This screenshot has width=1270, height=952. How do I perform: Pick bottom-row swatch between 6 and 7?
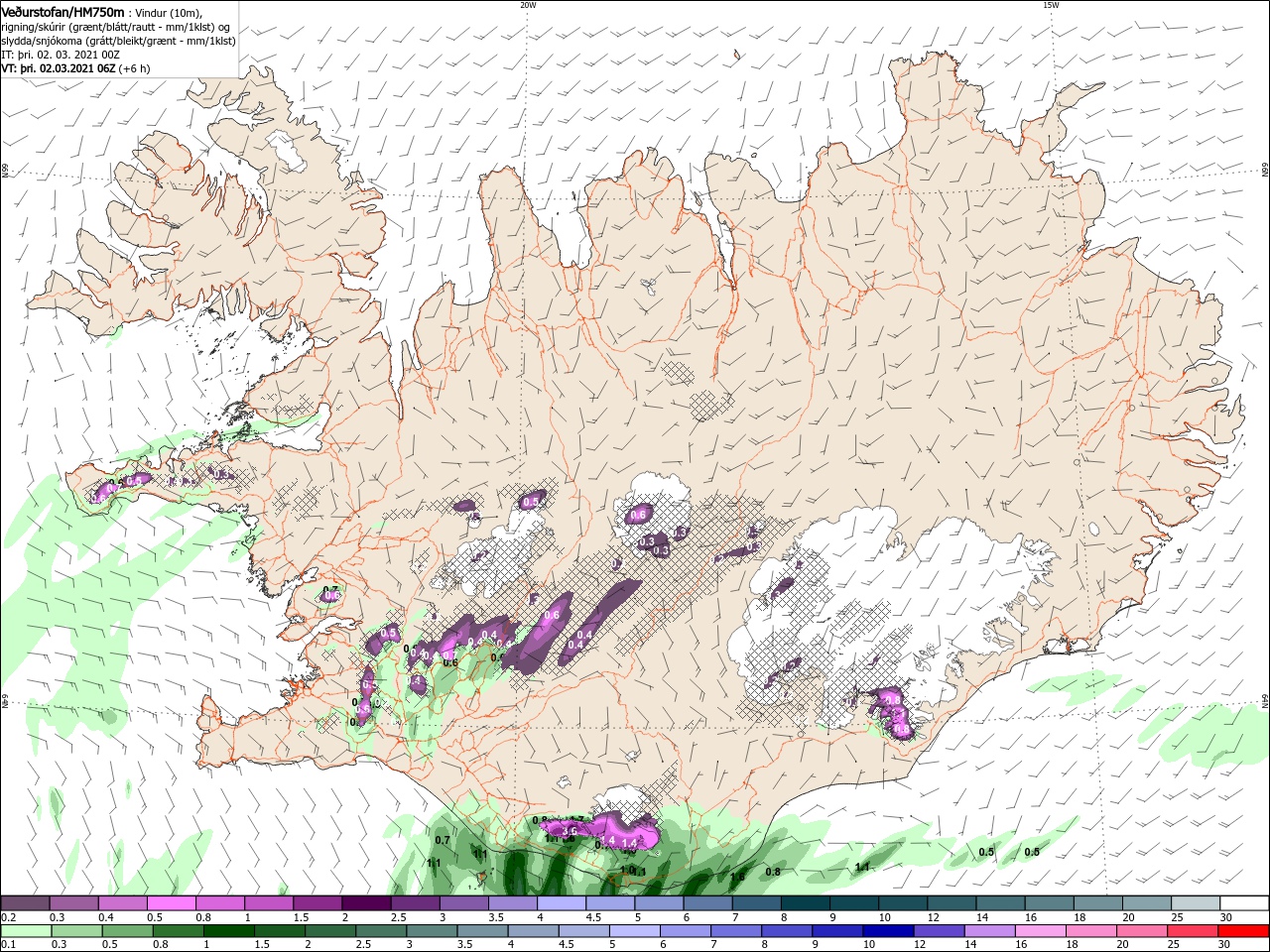(x=686, y=931)
